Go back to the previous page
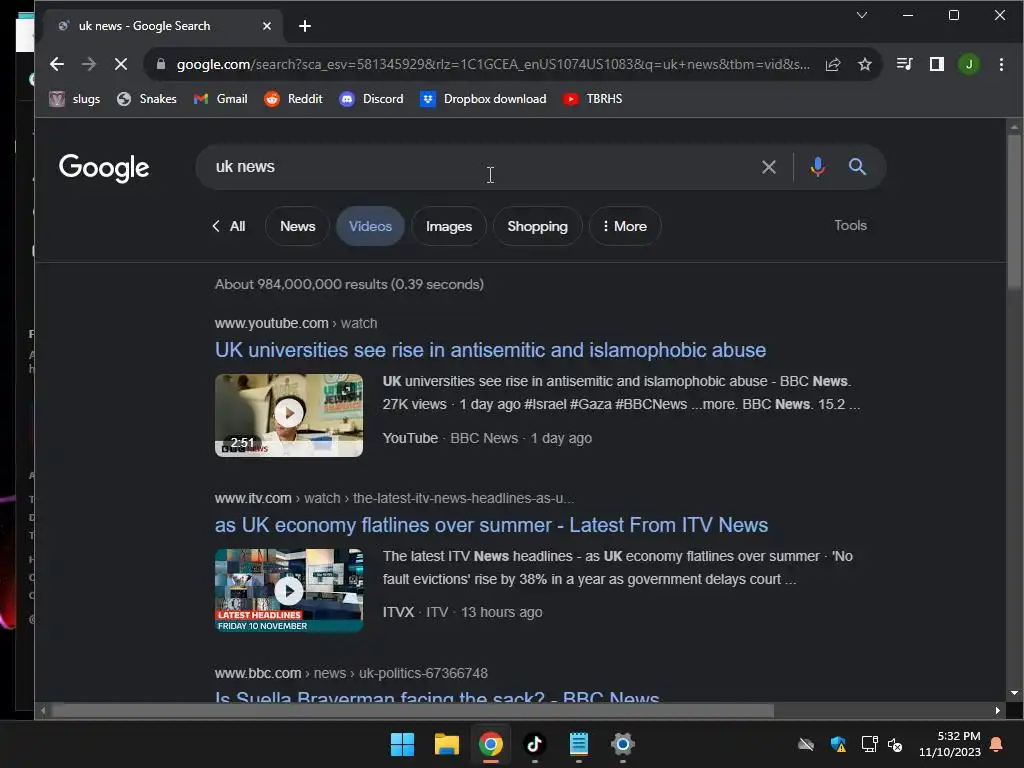The width and height of the screenshot is (1024, 768). pyautogui.click(x=57, y=64)
